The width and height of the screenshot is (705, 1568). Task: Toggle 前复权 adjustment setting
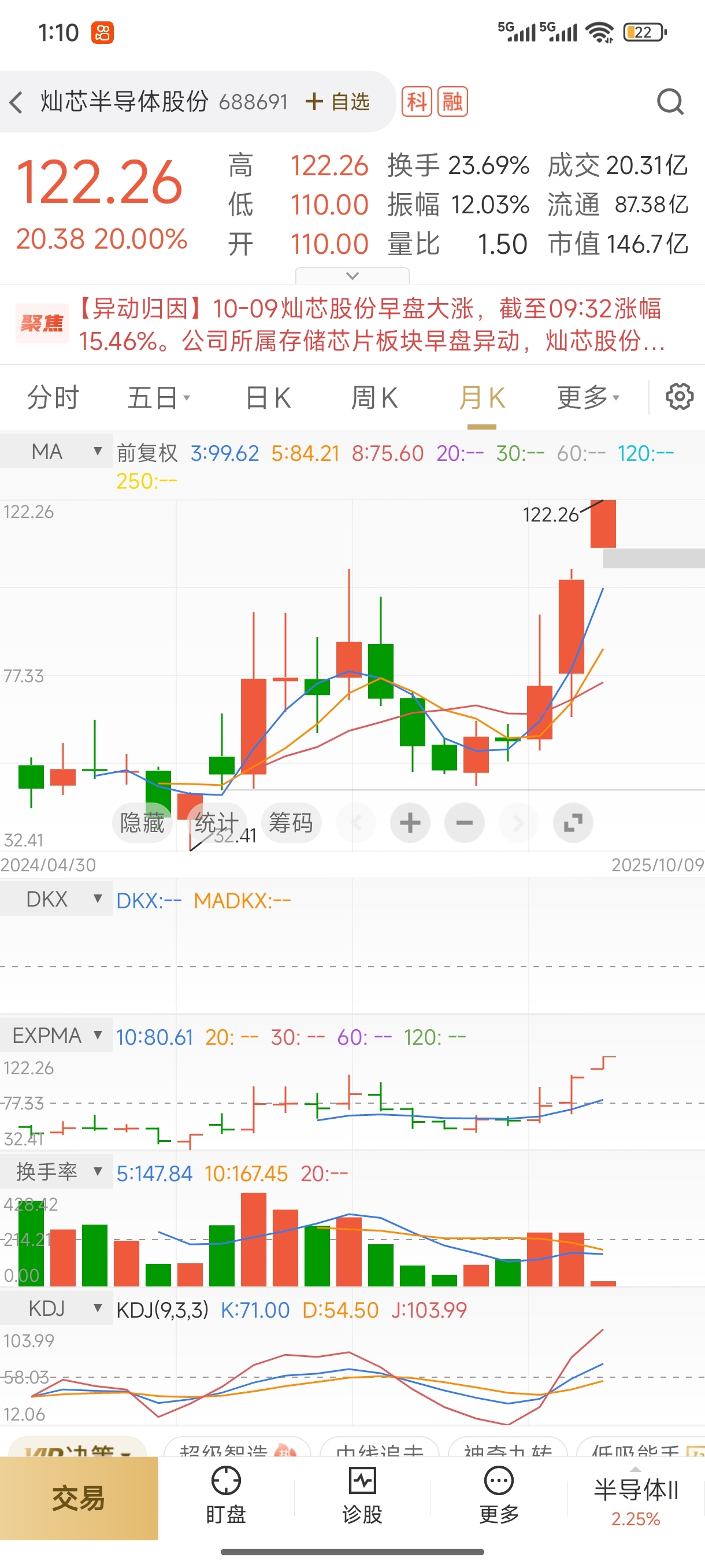(147, 453)
